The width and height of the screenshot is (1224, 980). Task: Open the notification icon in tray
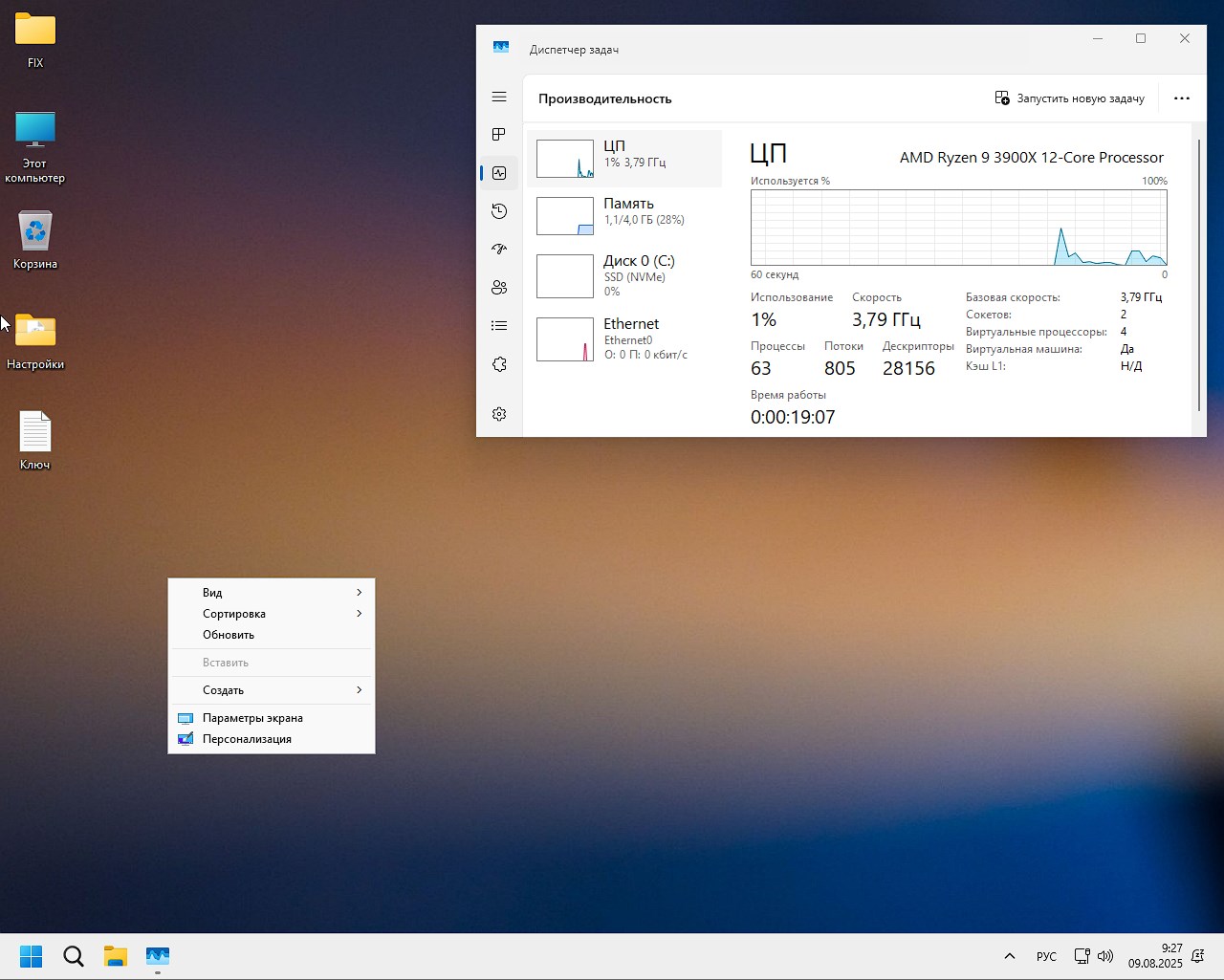(1198, 956)
